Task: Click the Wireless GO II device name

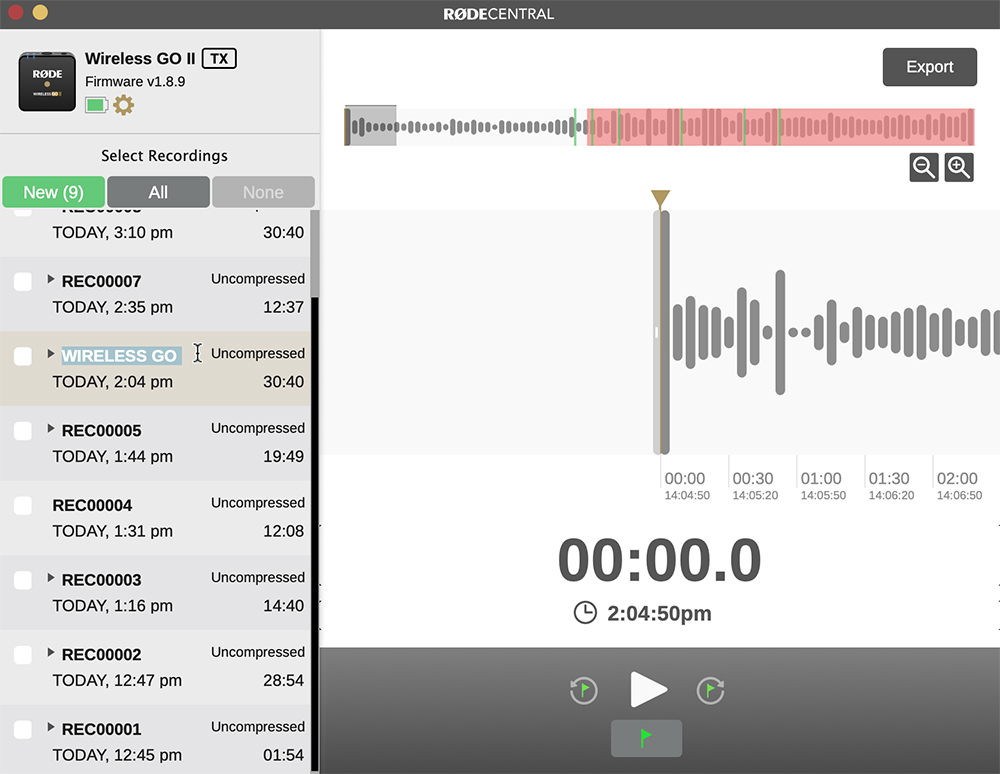Action: pyautogui.click(x=140, y=59)
